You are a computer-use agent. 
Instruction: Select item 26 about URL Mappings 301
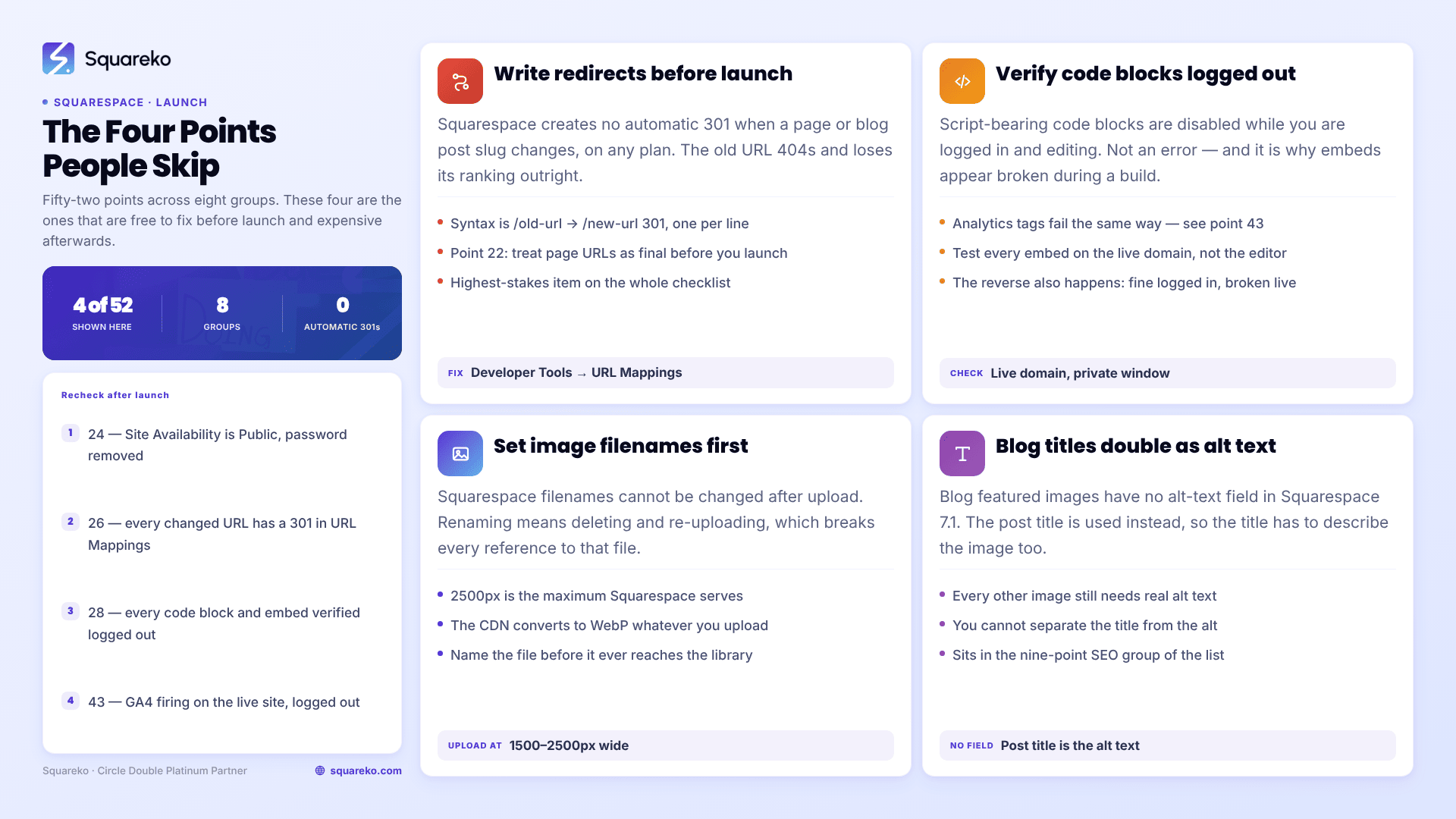click(222, 534)
